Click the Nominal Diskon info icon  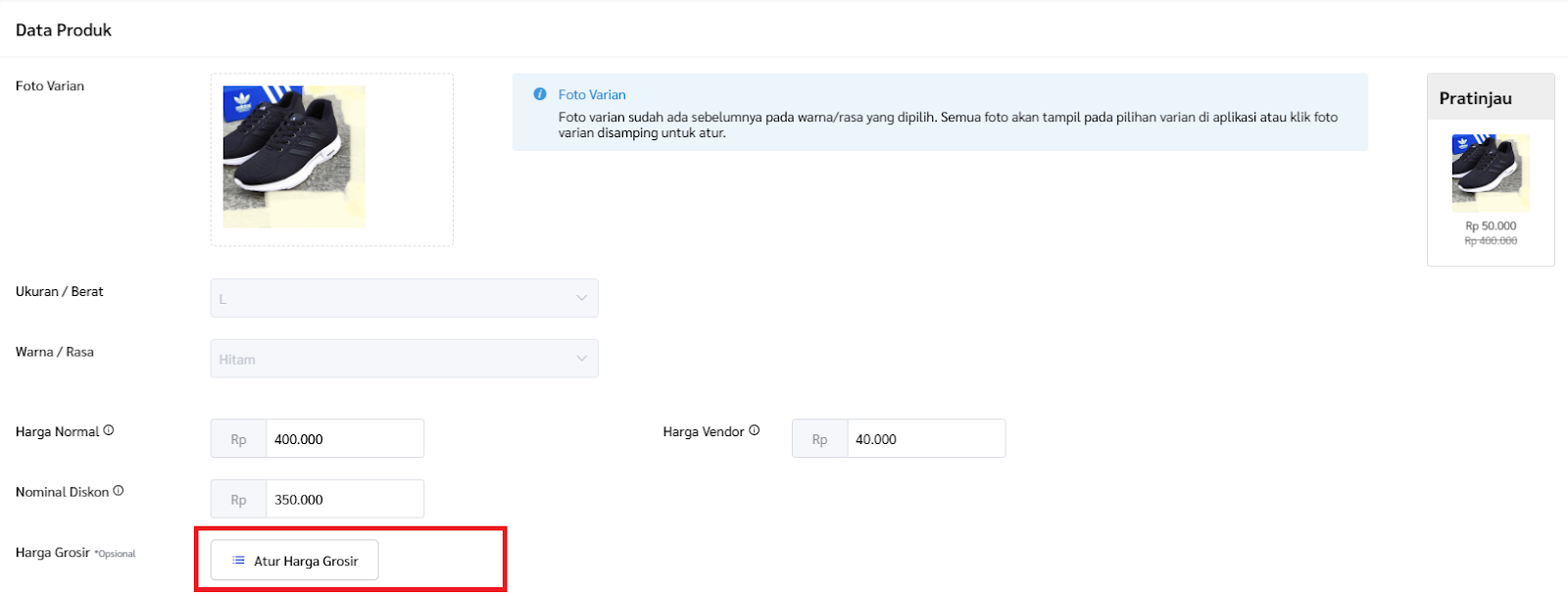pyautogui.click(x=119, y=491)
